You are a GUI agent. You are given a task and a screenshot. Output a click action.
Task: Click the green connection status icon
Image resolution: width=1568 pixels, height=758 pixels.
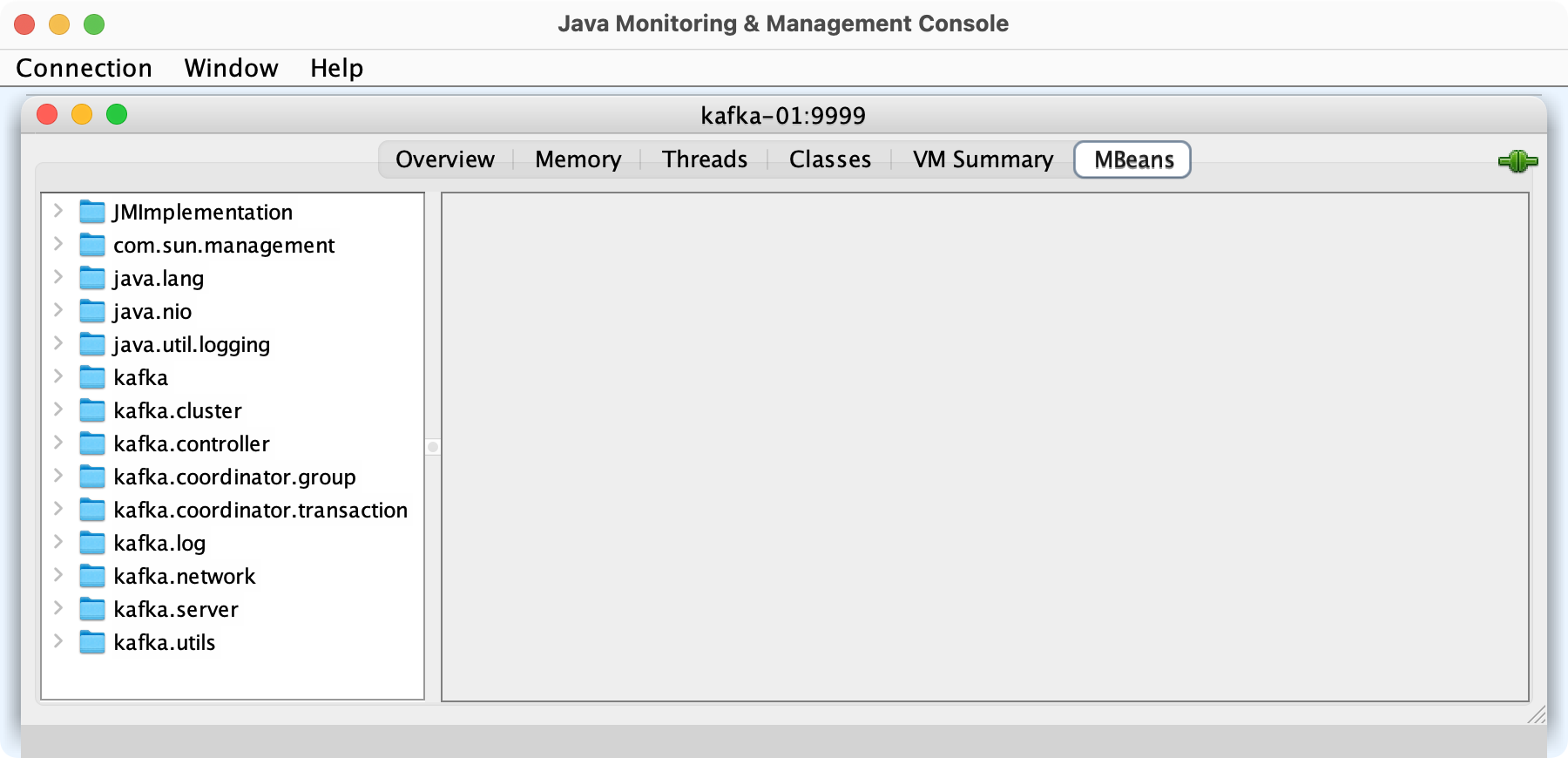coord(1517,161)
